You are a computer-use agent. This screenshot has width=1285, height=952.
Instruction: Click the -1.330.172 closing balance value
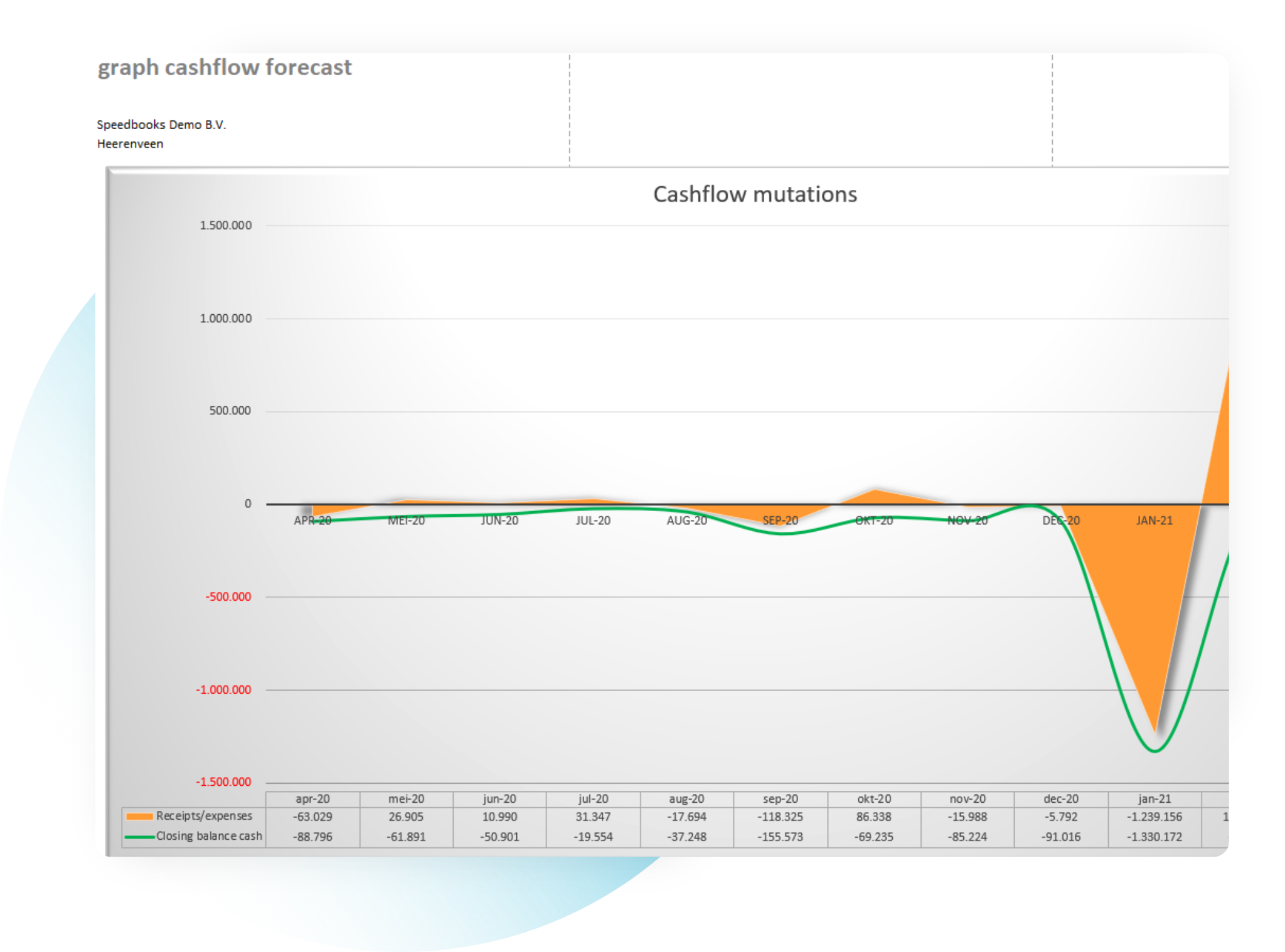1154,837
